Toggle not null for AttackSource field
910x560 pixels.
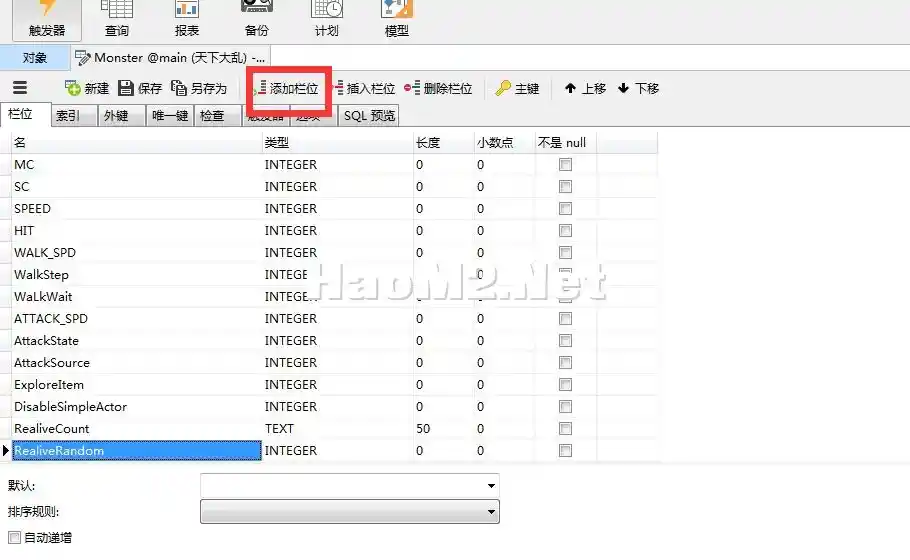(x=565, y=363)
